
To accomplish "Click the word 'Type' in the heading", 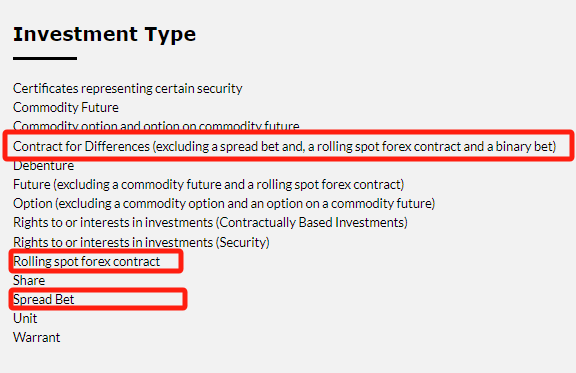I will 170,36.
